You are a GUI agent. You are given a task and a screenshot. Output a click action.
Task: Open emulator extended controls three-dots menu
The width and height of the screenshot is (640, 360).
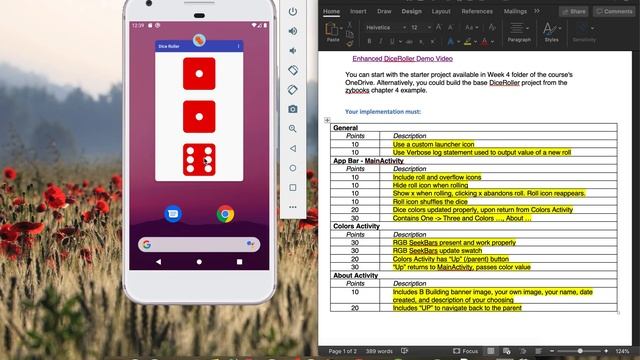click(x=293, y=207)
